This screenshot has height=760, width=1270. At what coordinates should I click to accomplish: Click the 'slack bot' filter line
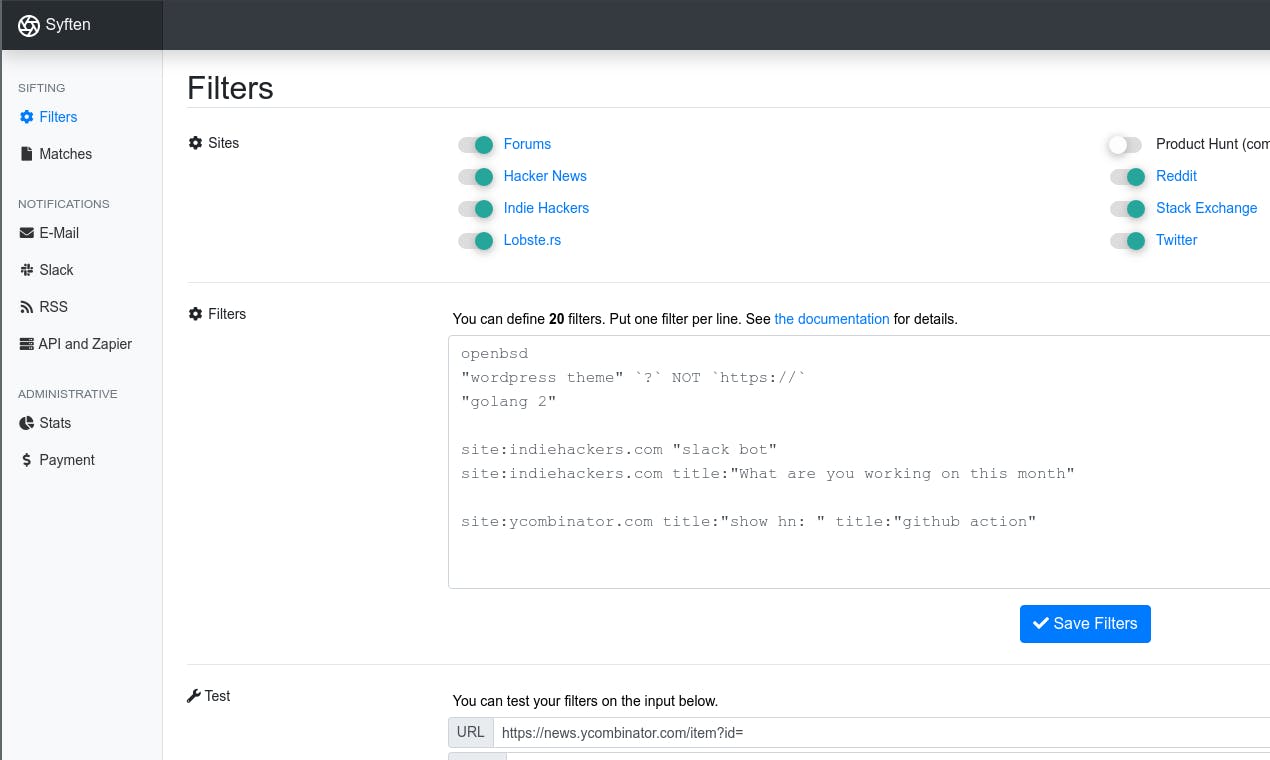pos(619,449)
